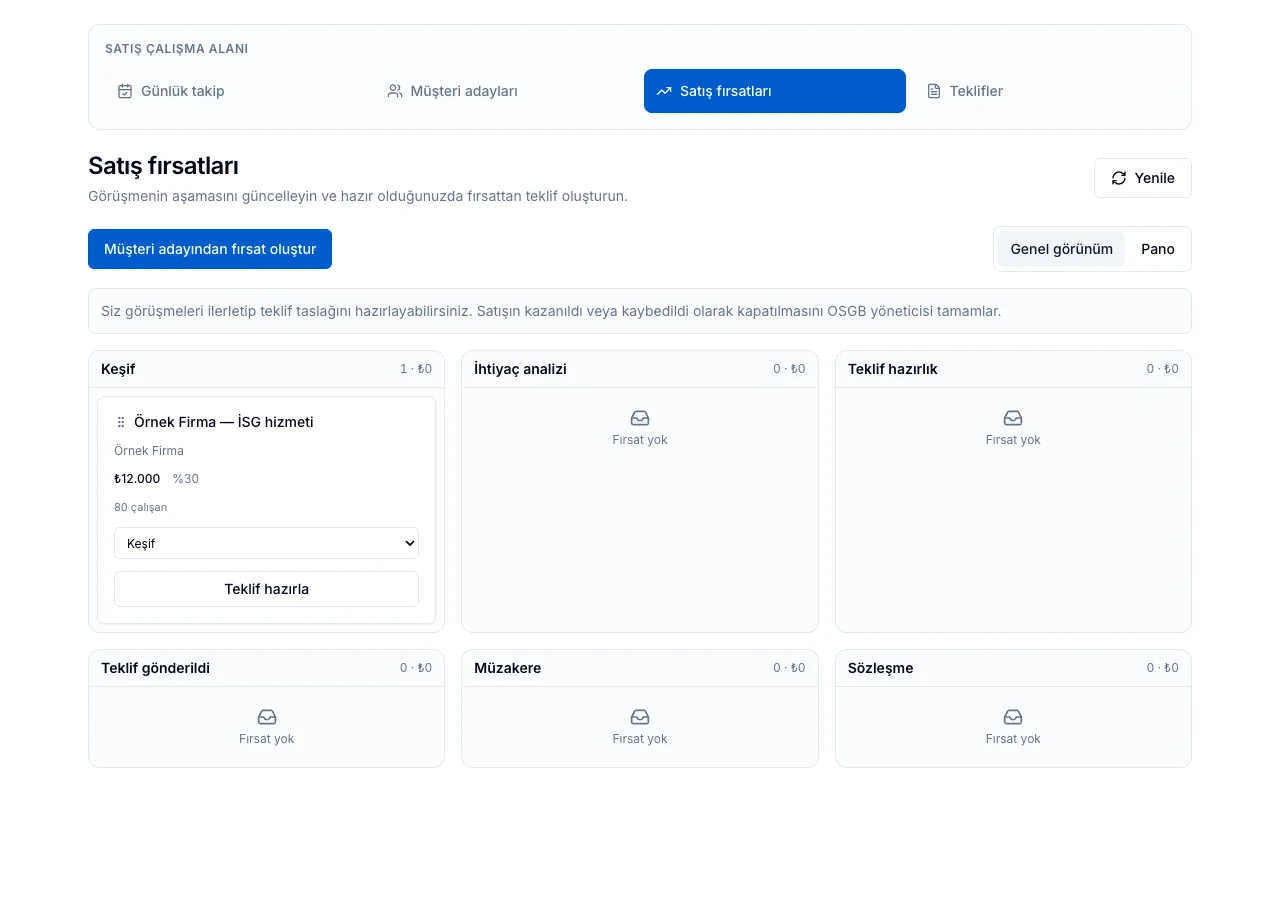Screen dimensions: 1280x900
Task: Click the Teklif hazırla button
Action: [266, 589]
